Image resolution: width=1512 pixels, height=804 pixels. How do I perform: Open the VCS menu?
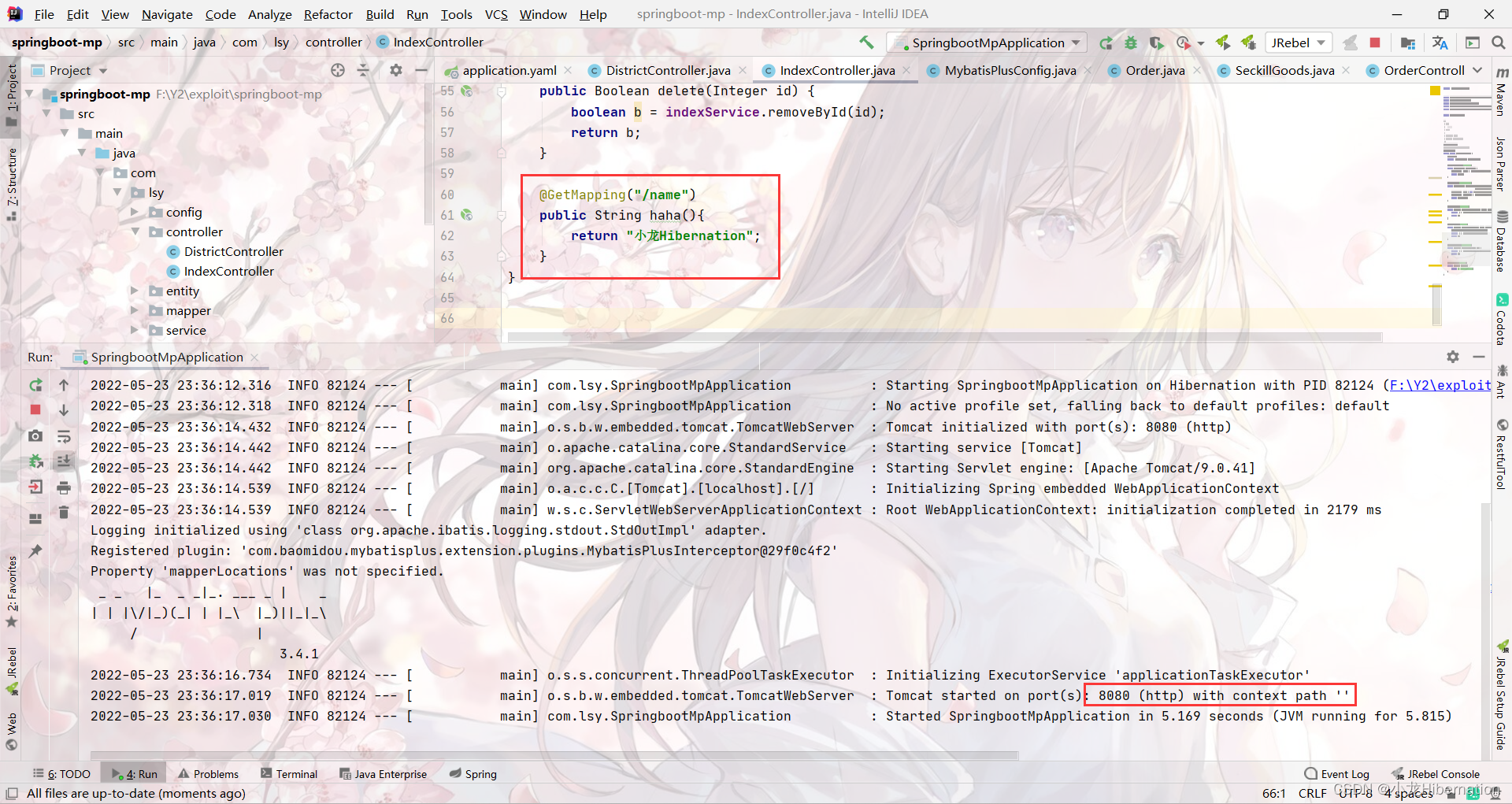point(496,14)
